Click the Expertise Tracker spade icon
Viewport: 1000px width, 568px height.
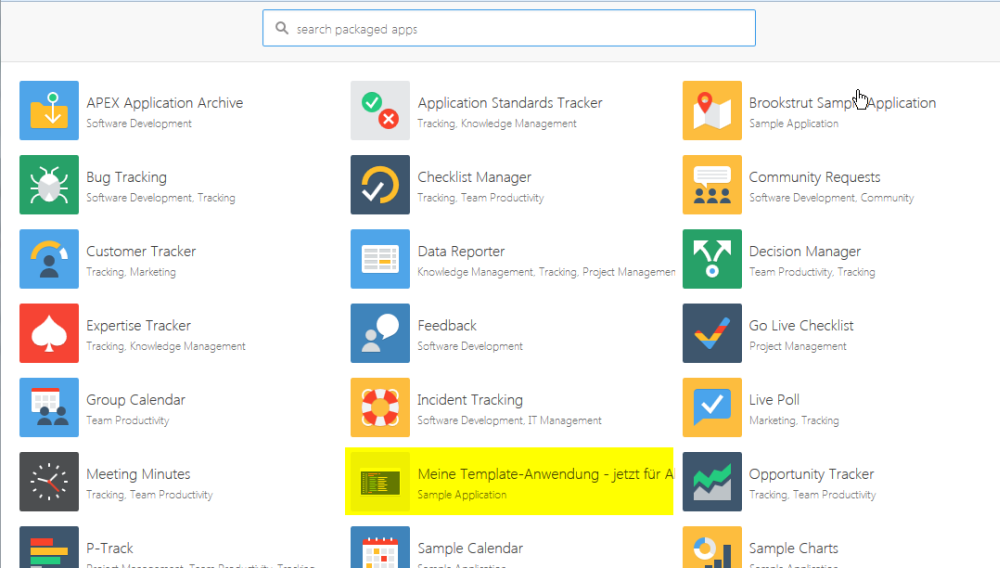tap(49, 333)
